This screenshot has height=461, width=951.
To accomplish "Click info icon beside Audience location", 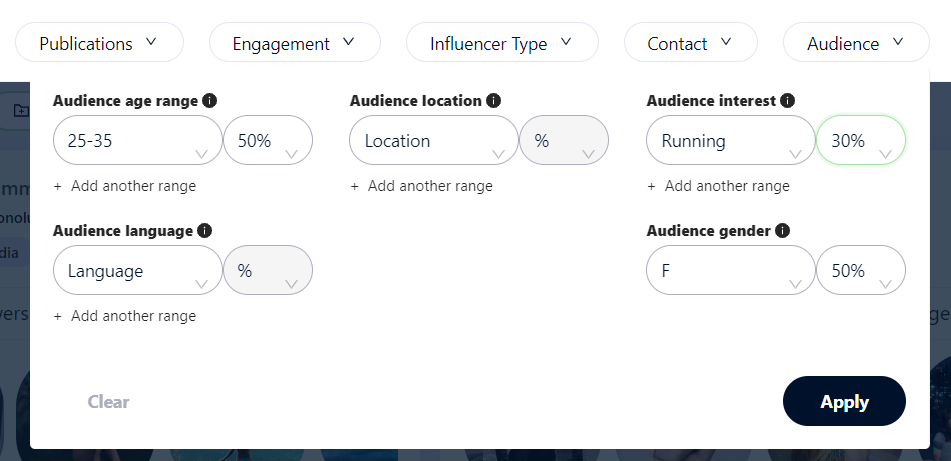I will tap(494, 101).
